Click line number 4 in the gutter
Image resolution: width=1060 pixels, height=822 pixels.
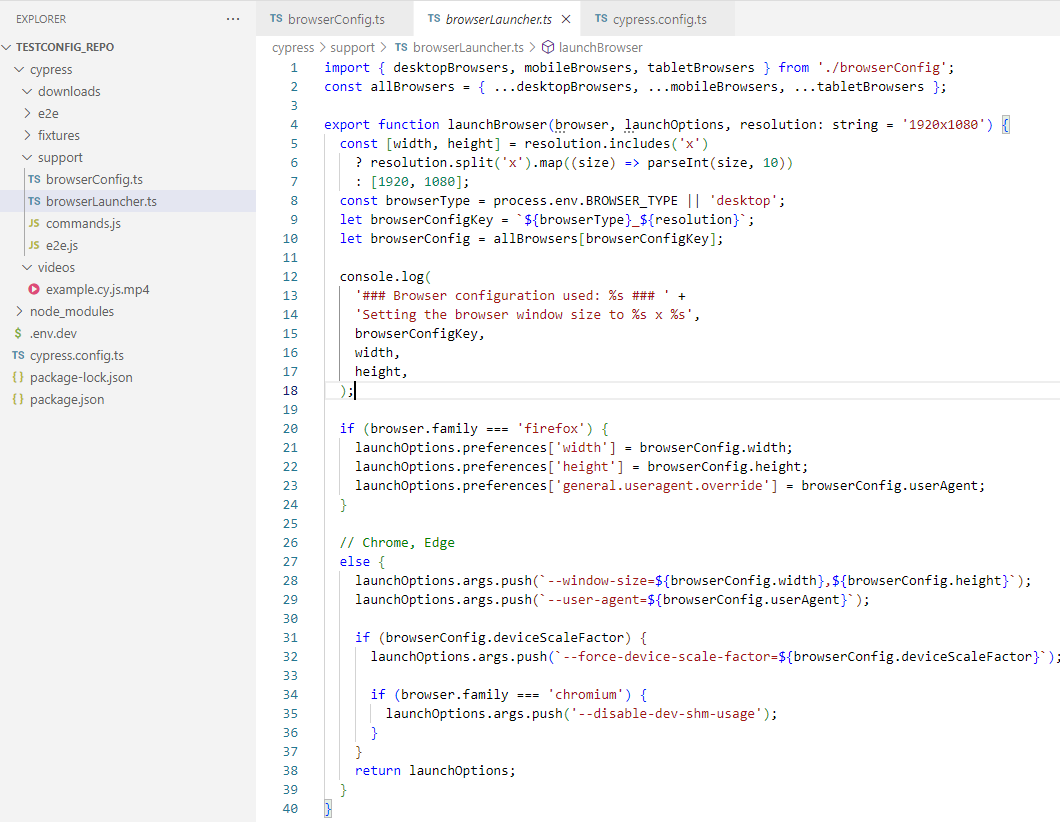[x=294, y=124]
